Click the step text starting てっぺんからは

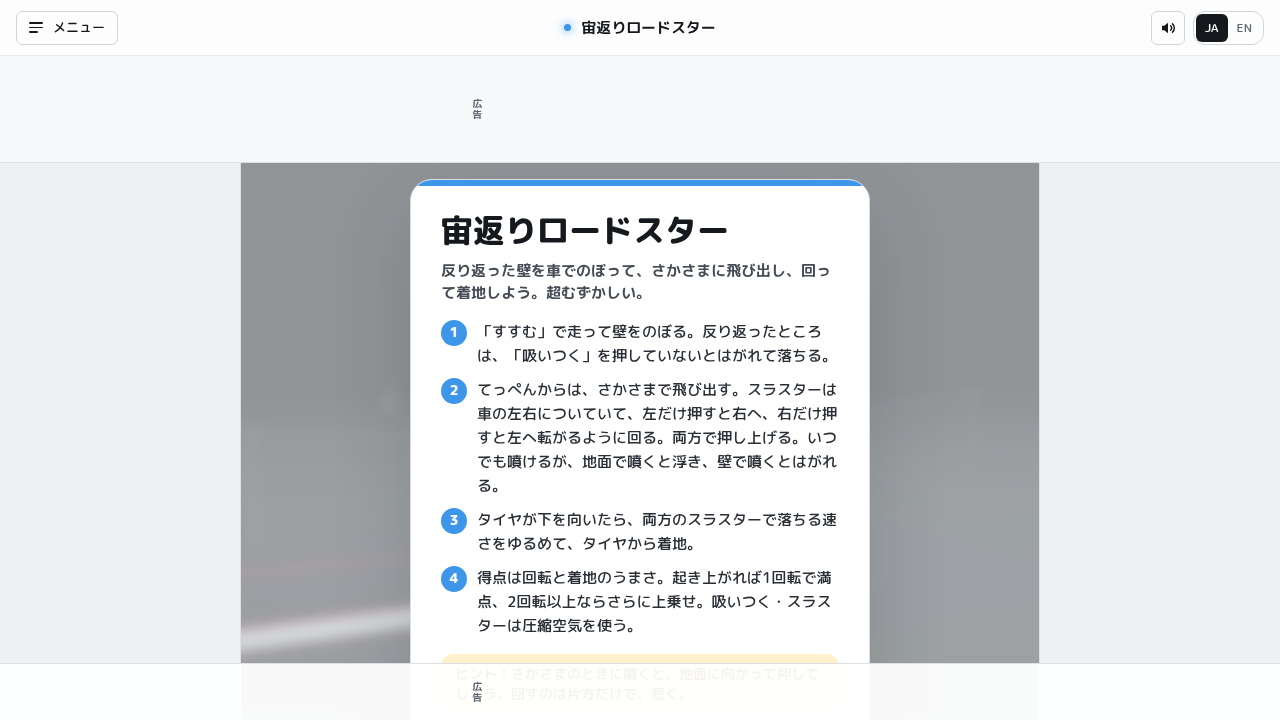(x=657, y=437)
